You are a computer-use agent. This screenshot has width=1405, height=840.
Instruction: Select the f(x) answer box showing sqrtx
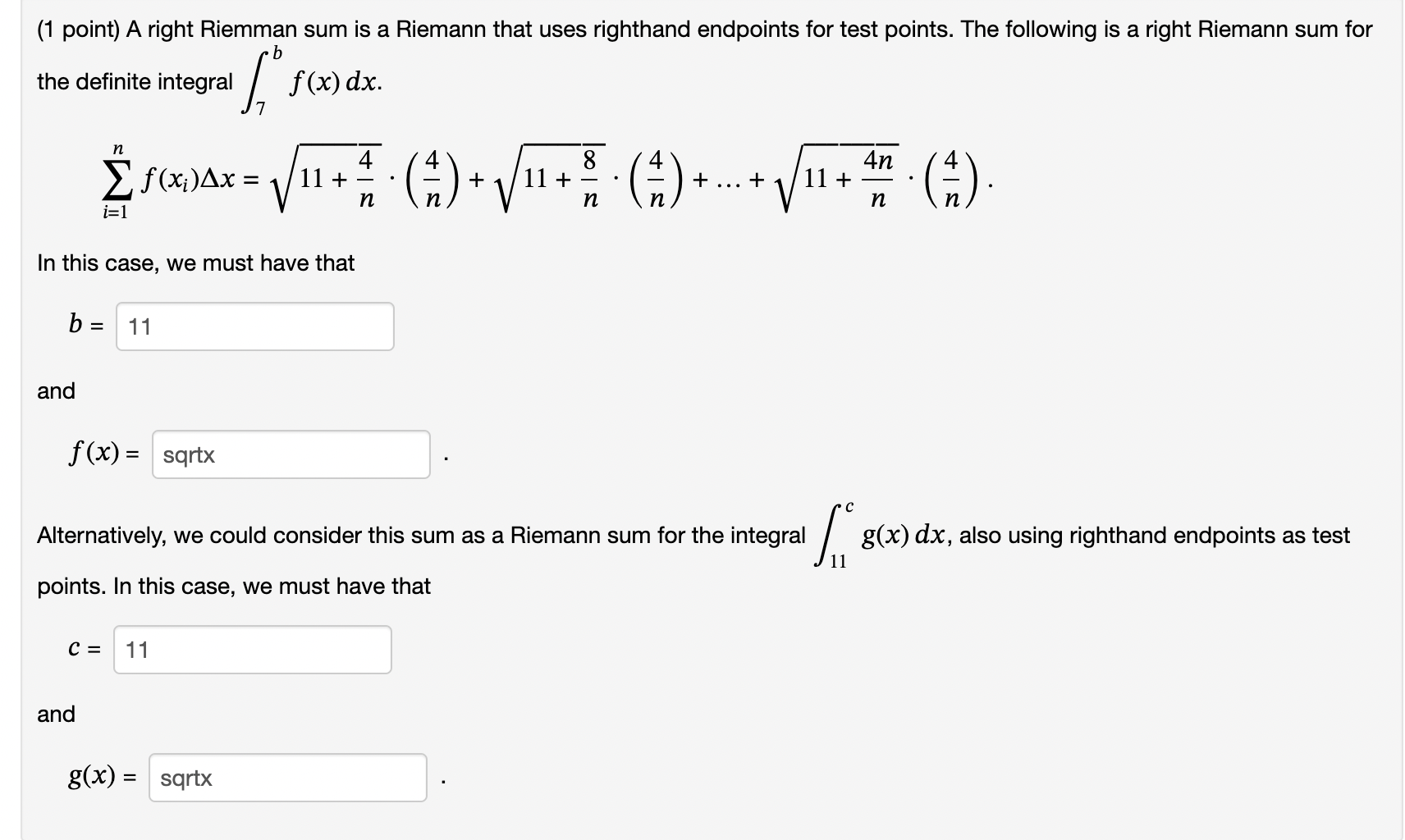pos(291,454)
